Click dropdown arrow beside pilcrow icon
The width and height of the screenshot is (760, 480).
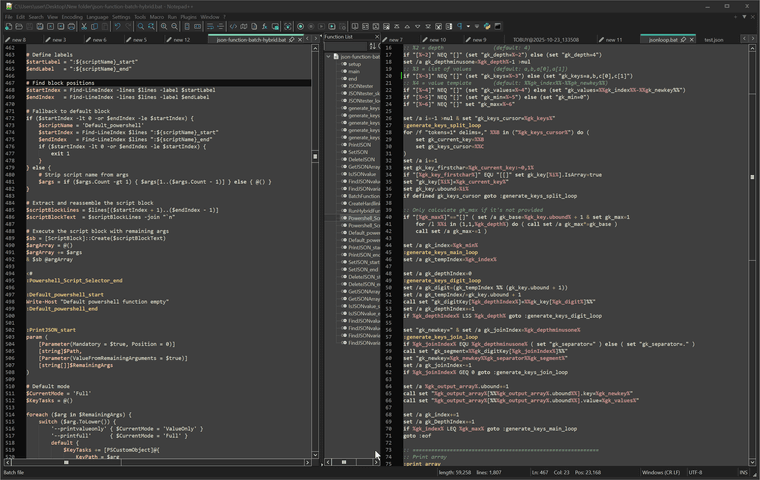[x=468, y=26]
